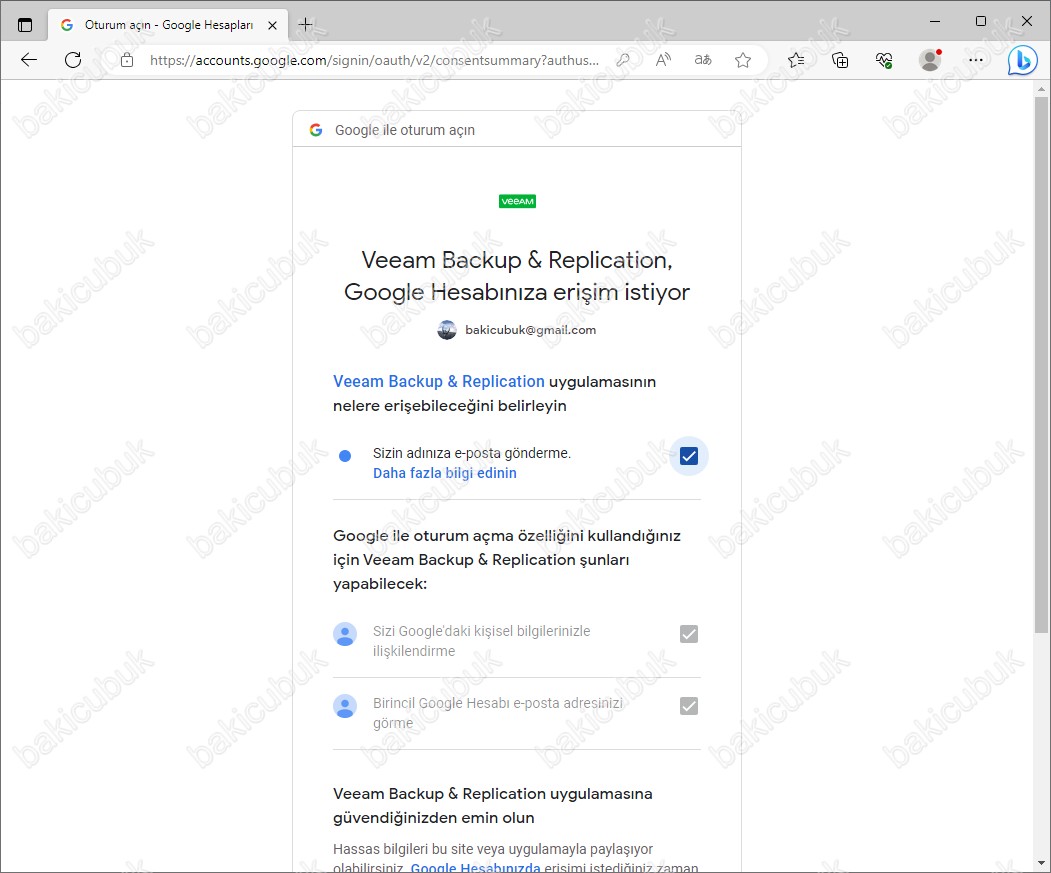Screen dimensions: 1051x873
Task: Click the kişisel bilgilerinizle ilişkilendirme checkbox
Action: pos(689,634)
